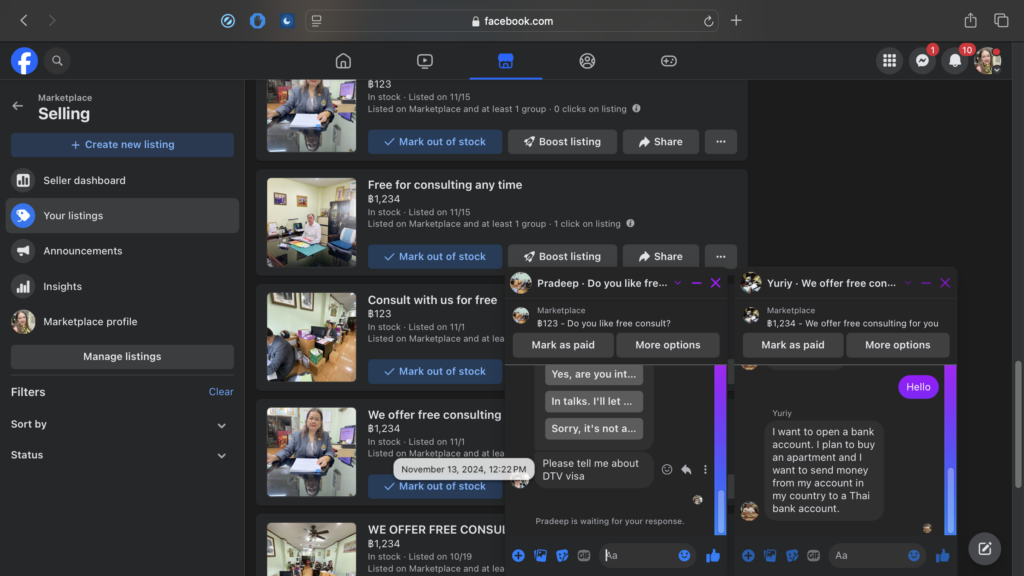Start a new message with compose icon
Viewport: 1024px width, 576px height.
pyautogui.click(x=985, y=549)
